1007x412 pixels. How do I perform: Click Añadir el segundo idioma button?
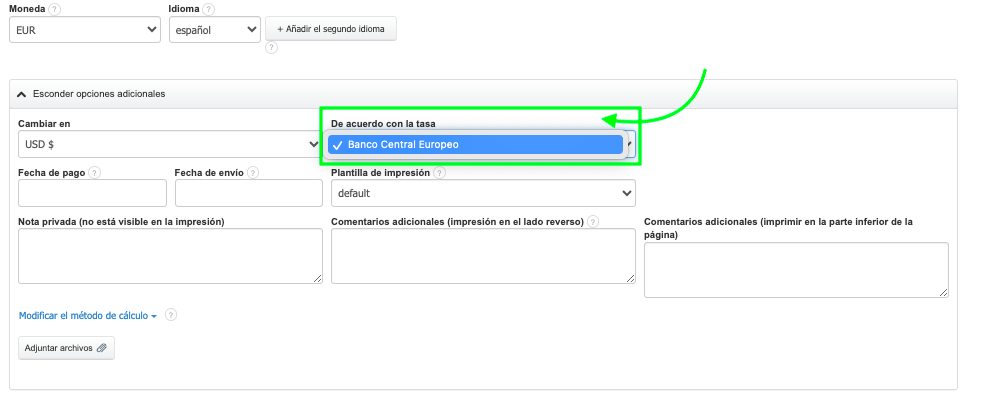click(331, 29)
